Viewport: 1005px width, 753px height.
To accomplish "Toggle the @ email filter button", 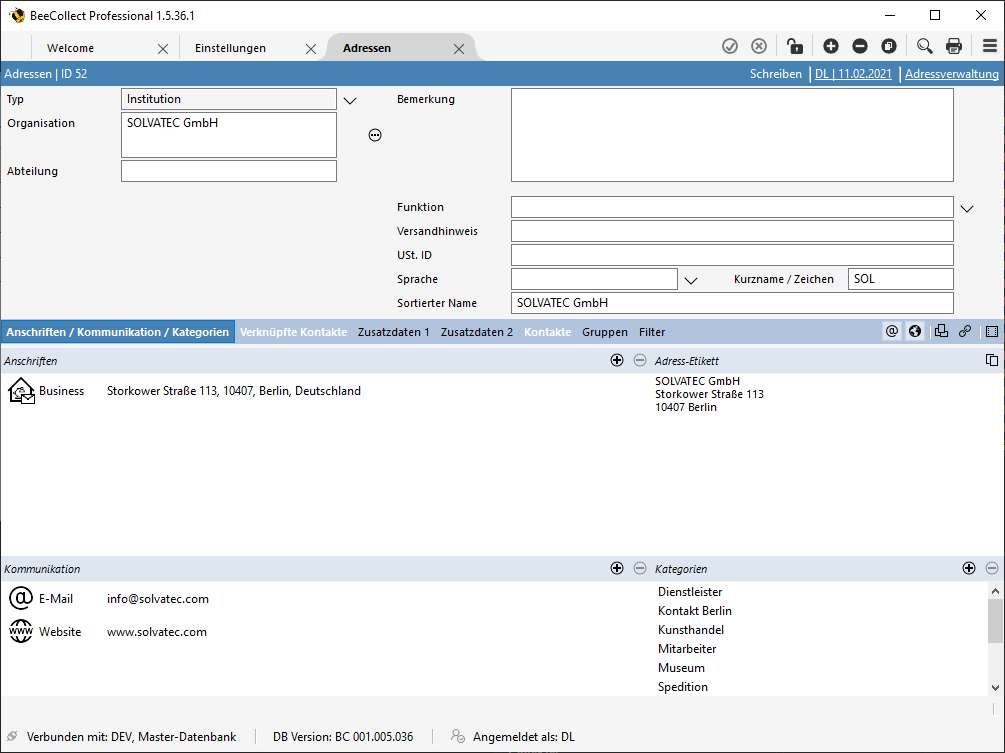I will 892,331.
